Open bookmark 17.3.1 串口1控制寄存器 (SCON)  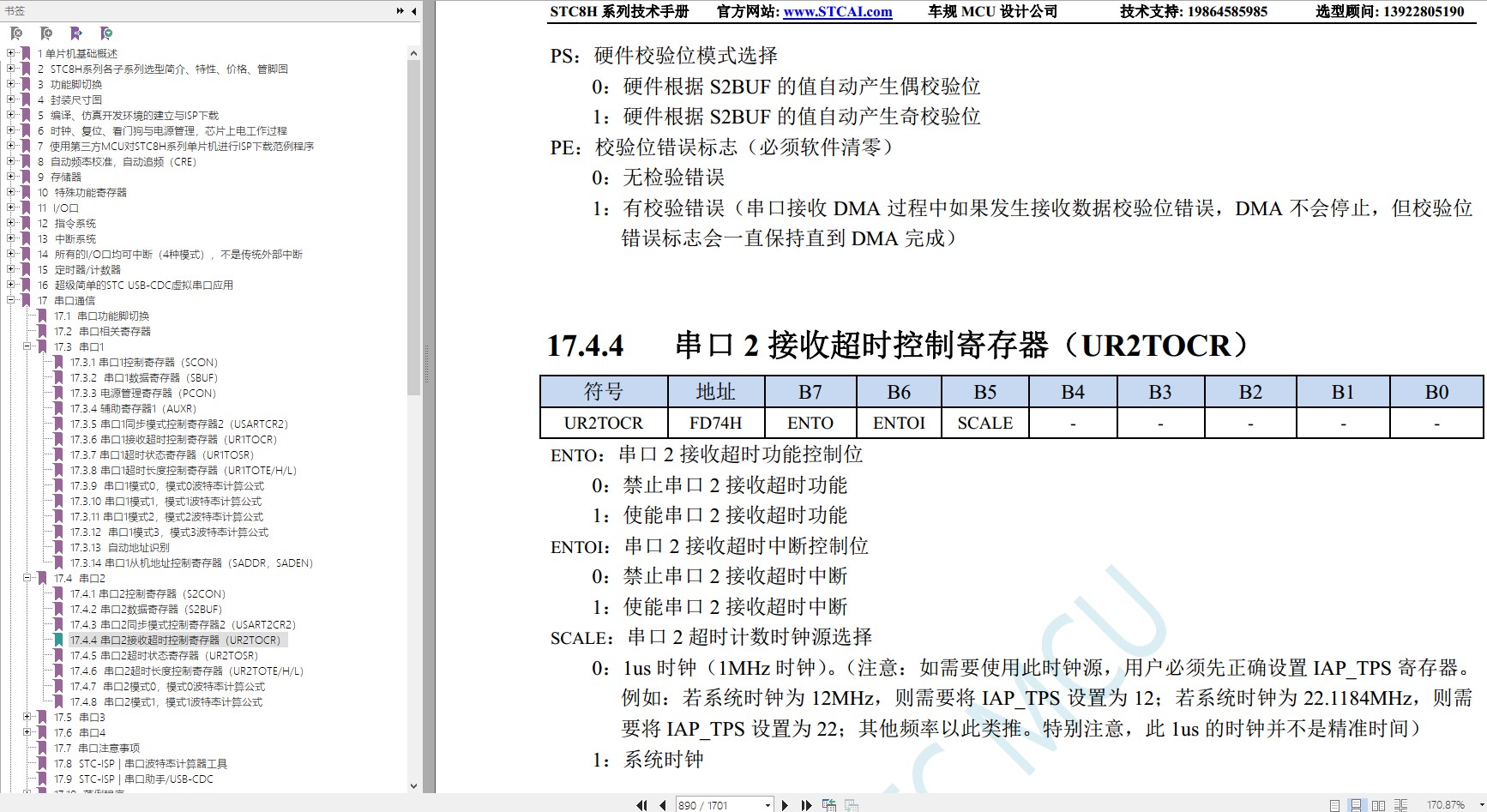click(x=144, y=362)
